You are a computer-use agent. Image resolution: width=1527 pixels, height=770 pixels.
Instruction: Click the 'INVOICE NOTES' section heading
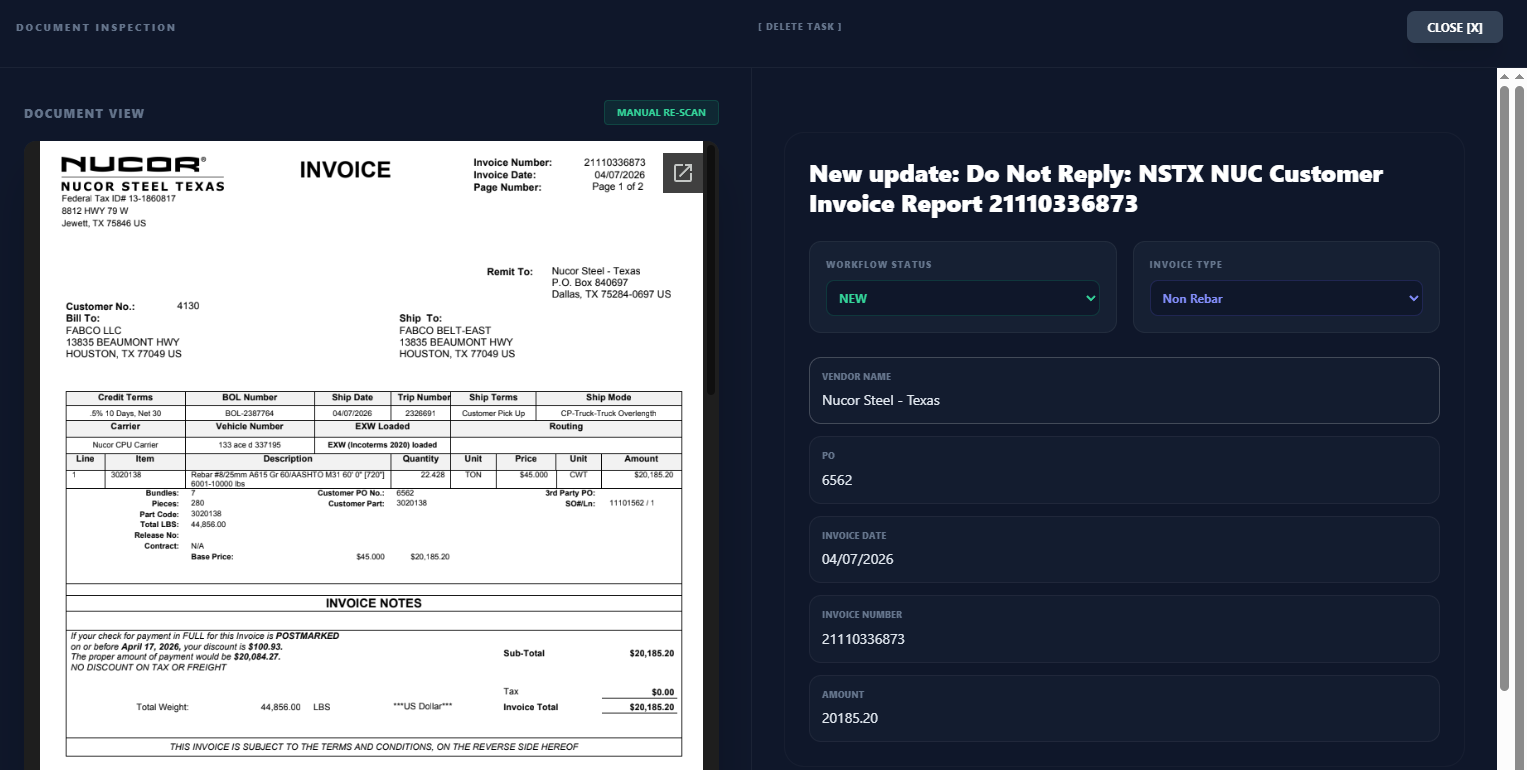click(374, 604)
